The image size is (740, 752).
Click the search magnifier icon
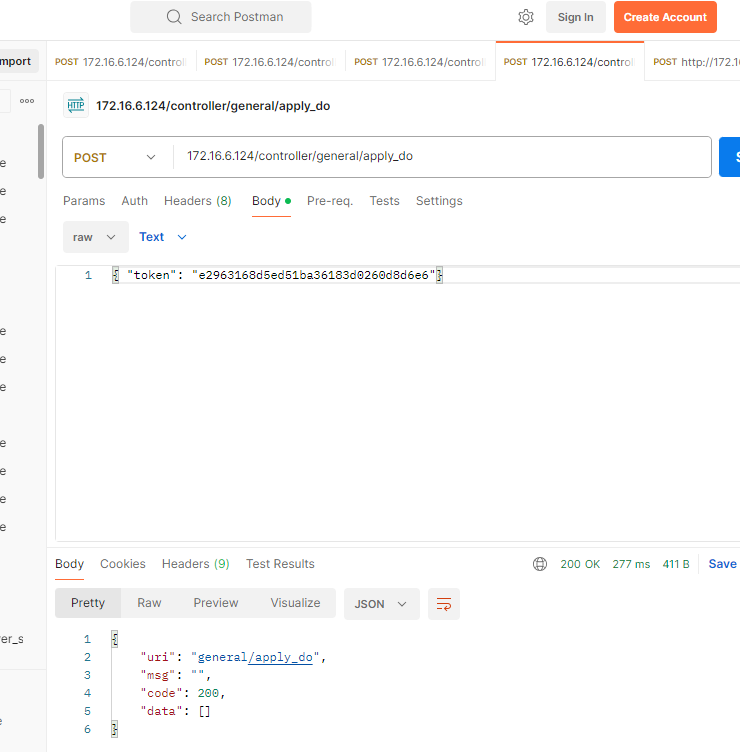pos(174,17)
